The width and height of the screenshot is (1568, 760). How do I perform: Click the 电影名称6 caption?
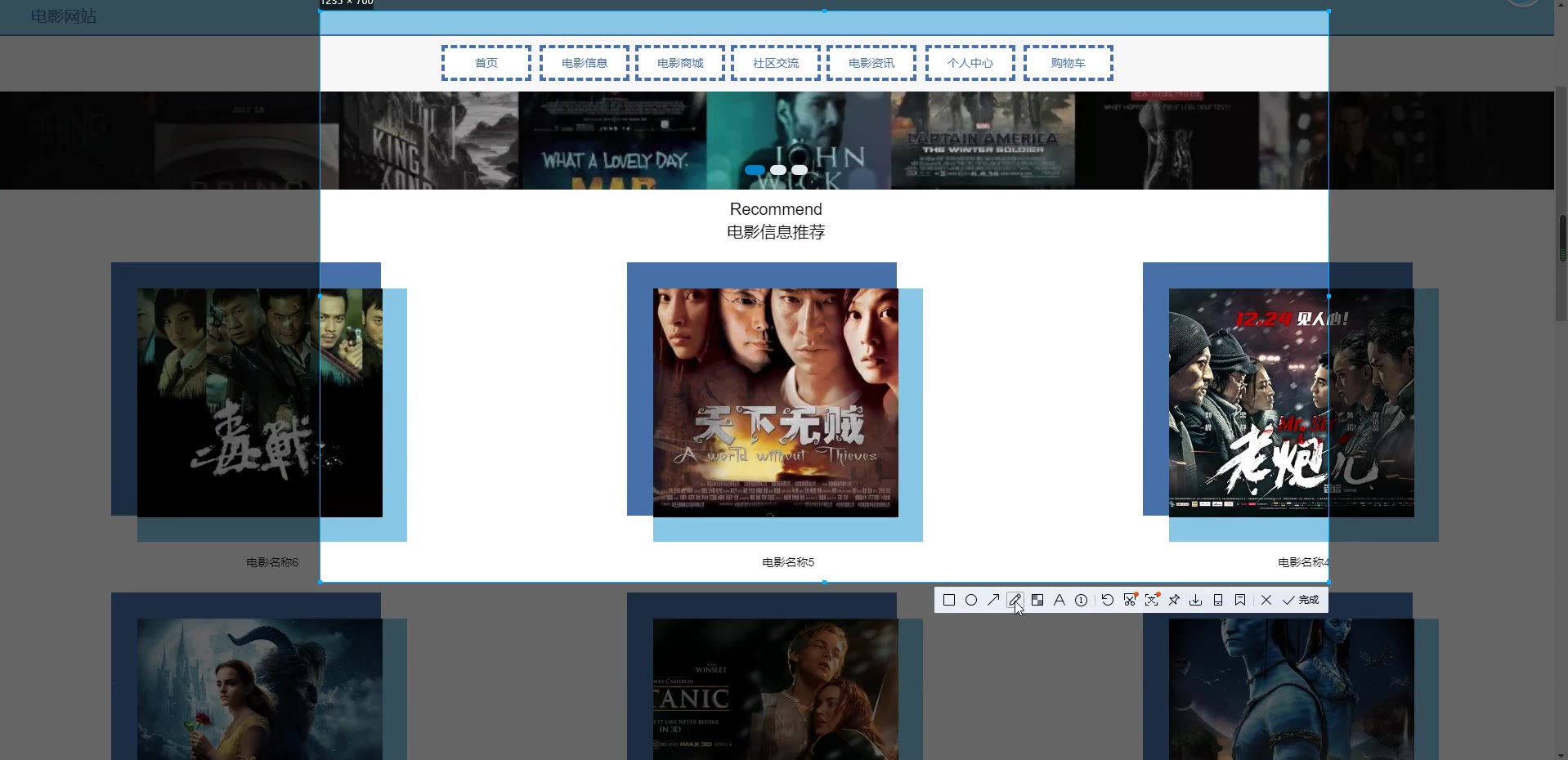pyautogui.click(x=272, y=562)
